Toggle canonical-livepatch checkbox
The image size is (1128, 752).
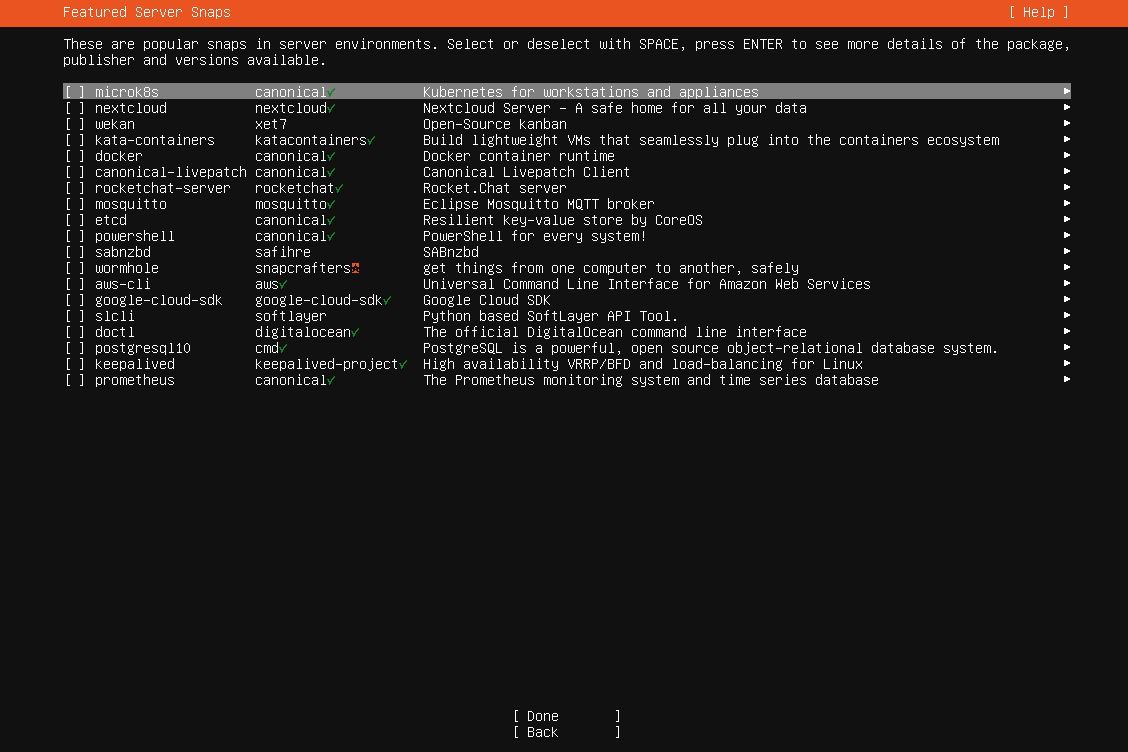click(75, 172)
